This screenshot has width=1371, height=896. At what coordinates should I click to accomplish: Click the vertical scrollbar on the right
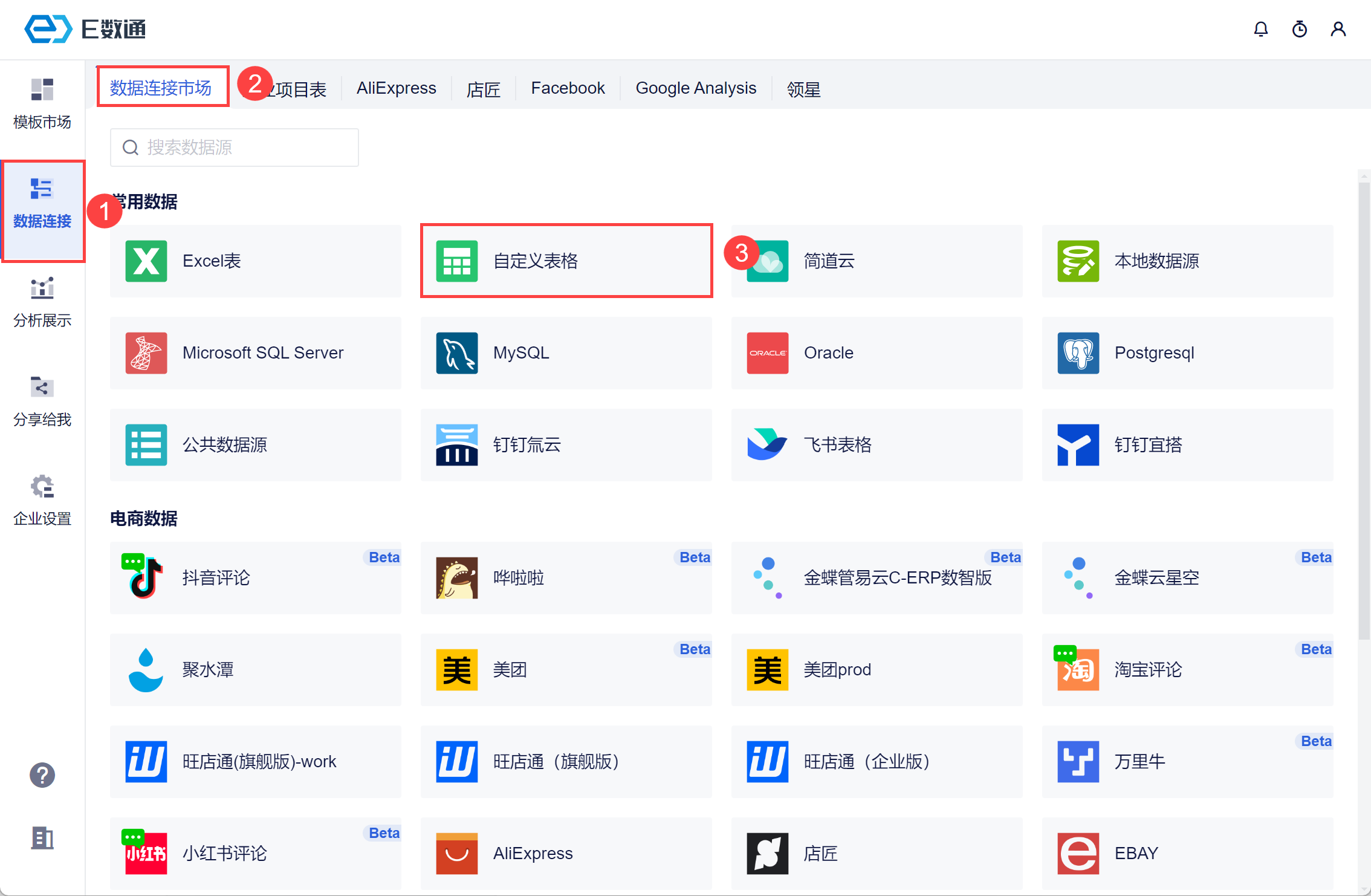pyautogui.click(x=1364, y=411)
